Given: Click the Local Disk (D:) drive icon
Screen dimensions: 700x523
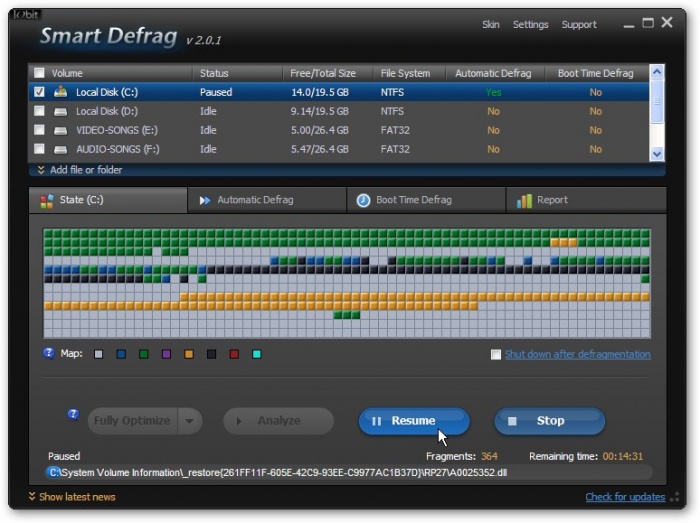Looking at the screenshot, I should click(60, 112).
